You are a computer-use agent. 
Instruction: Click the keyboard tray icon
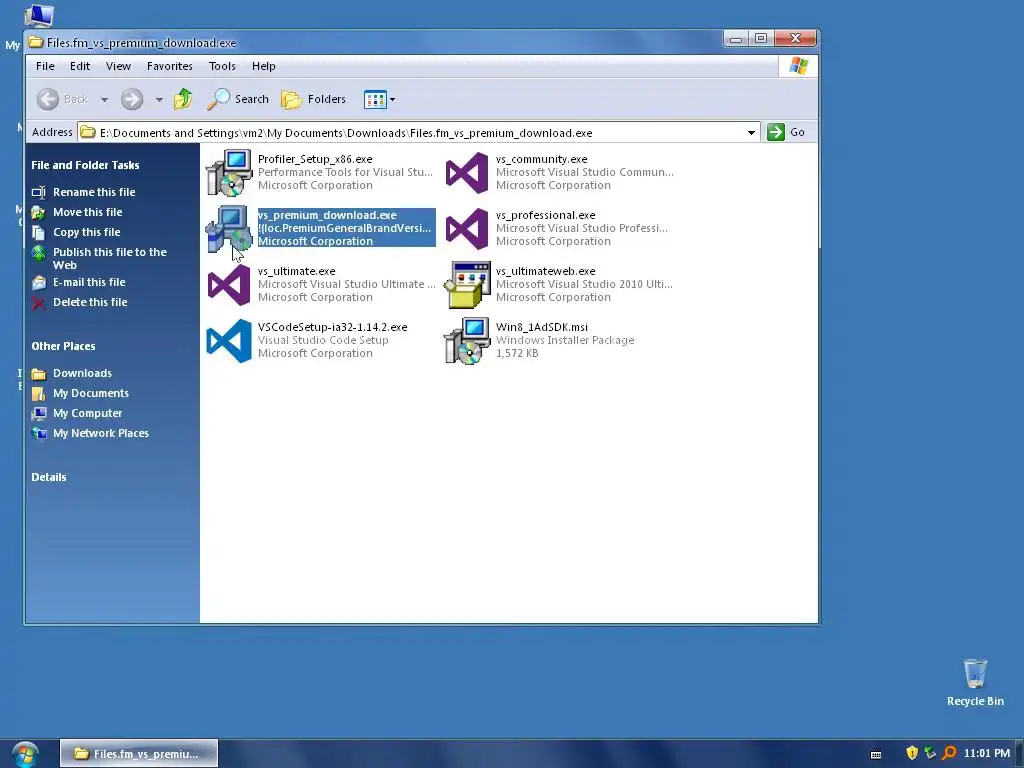[876, 754]
